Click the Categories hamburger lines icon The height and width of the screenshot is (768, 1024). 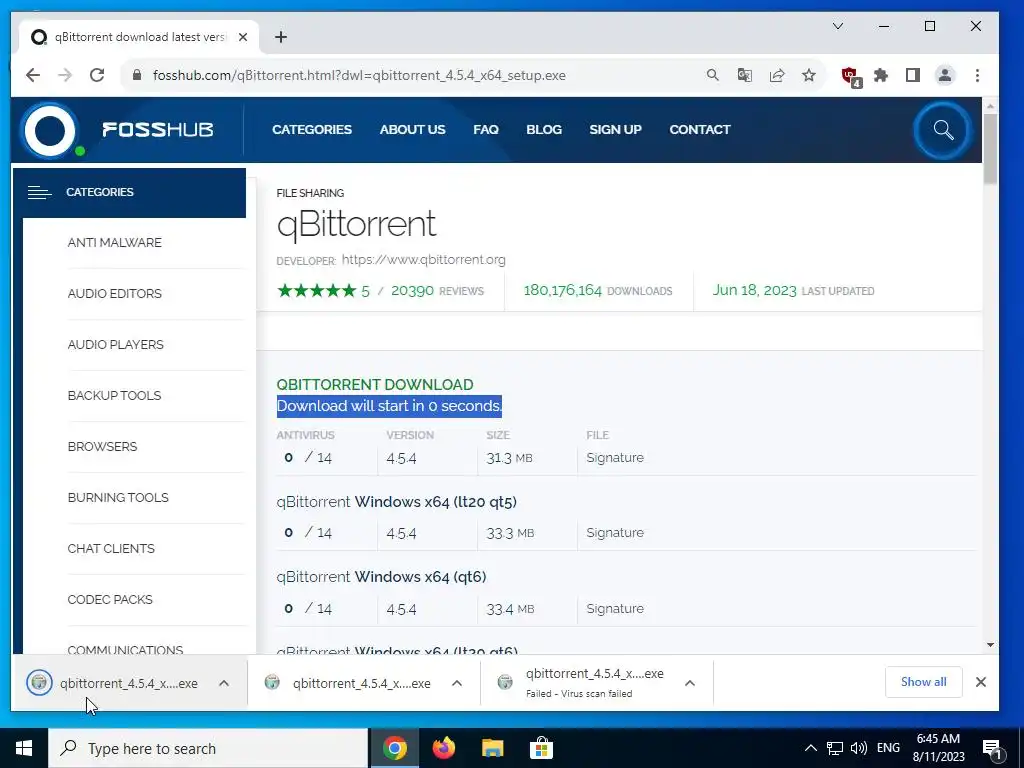pos(39,192)
